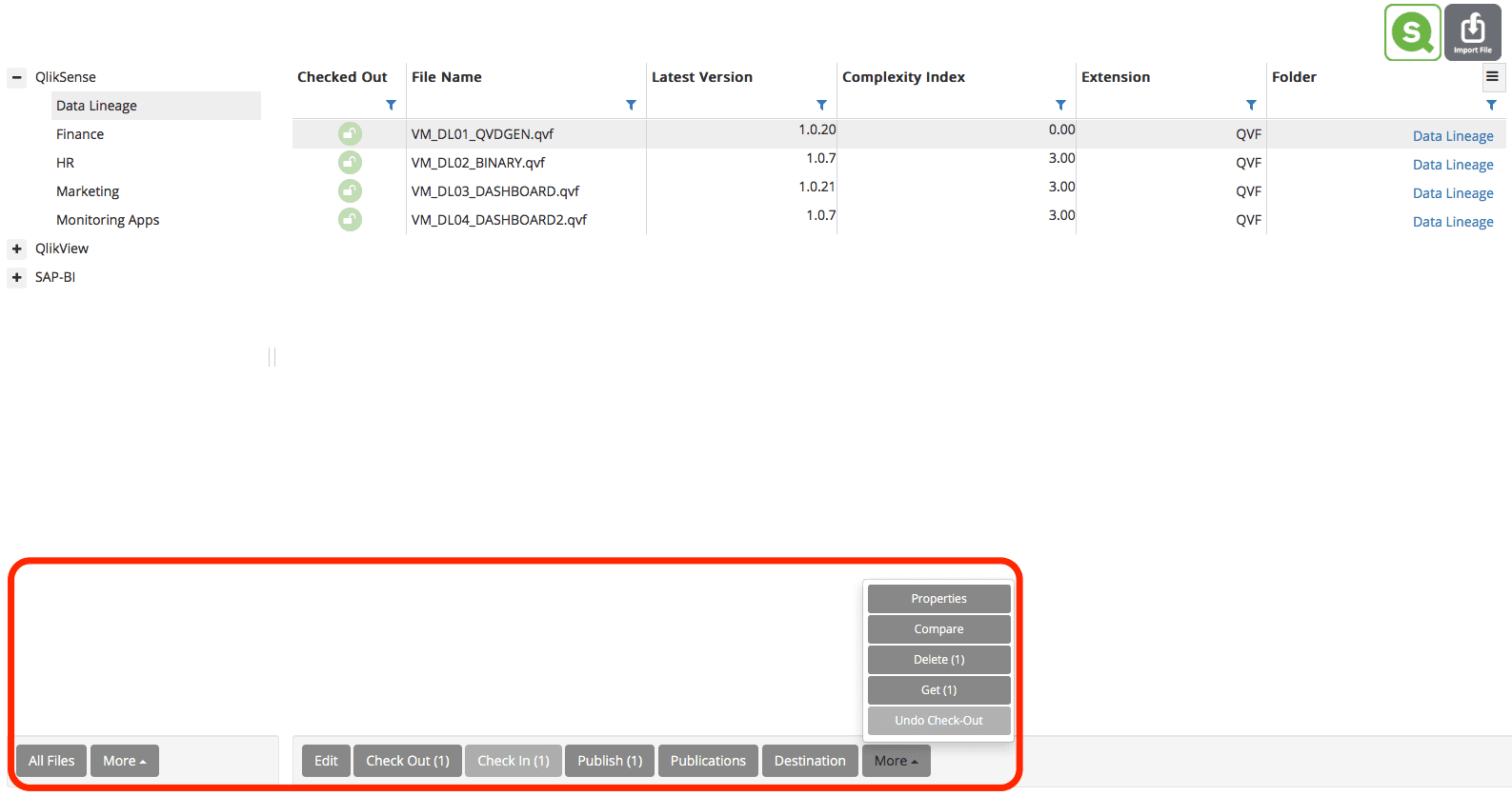Select Properties in the More menu
Screen dimensions: 1512x796
938,599
